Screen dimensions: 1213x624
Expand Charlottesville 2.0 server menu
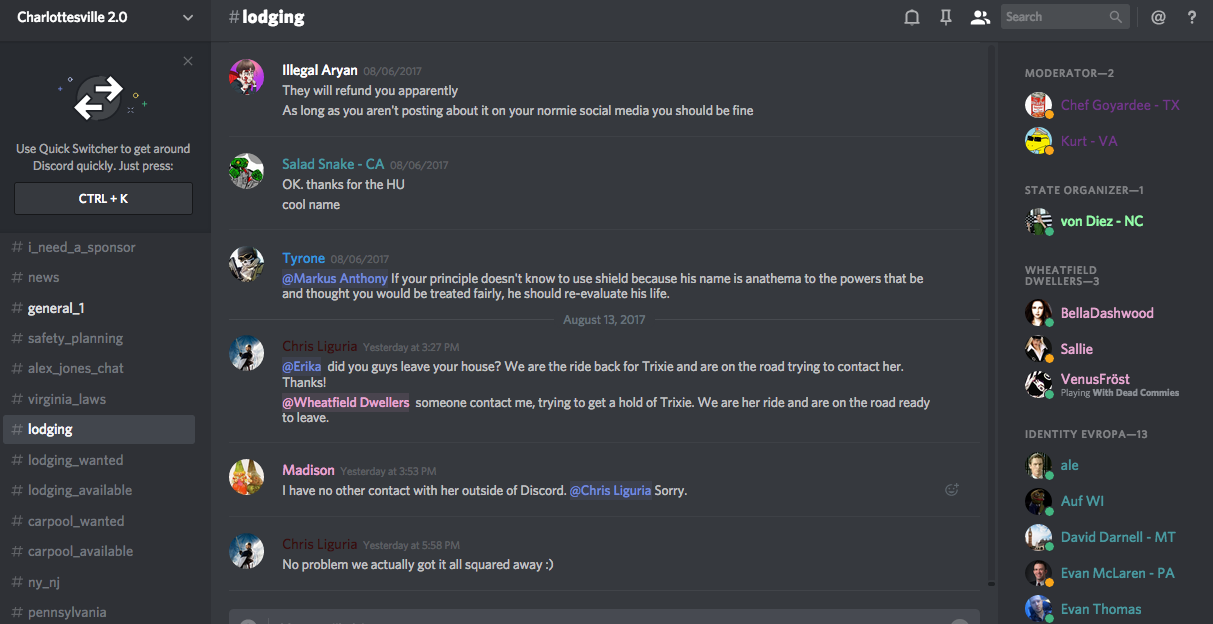point(188,17)
